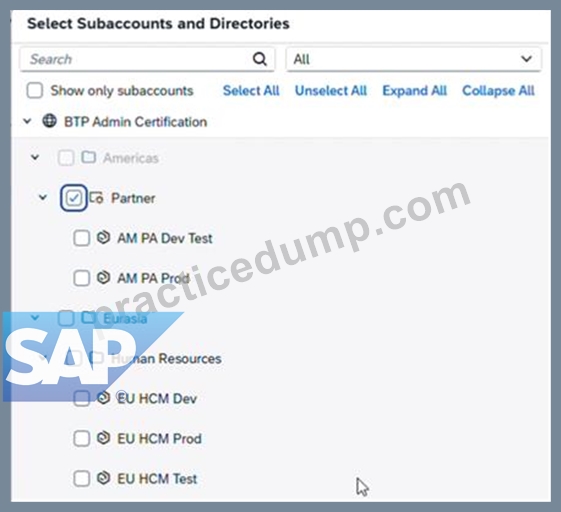Click the Select All link

coord(251,91)
